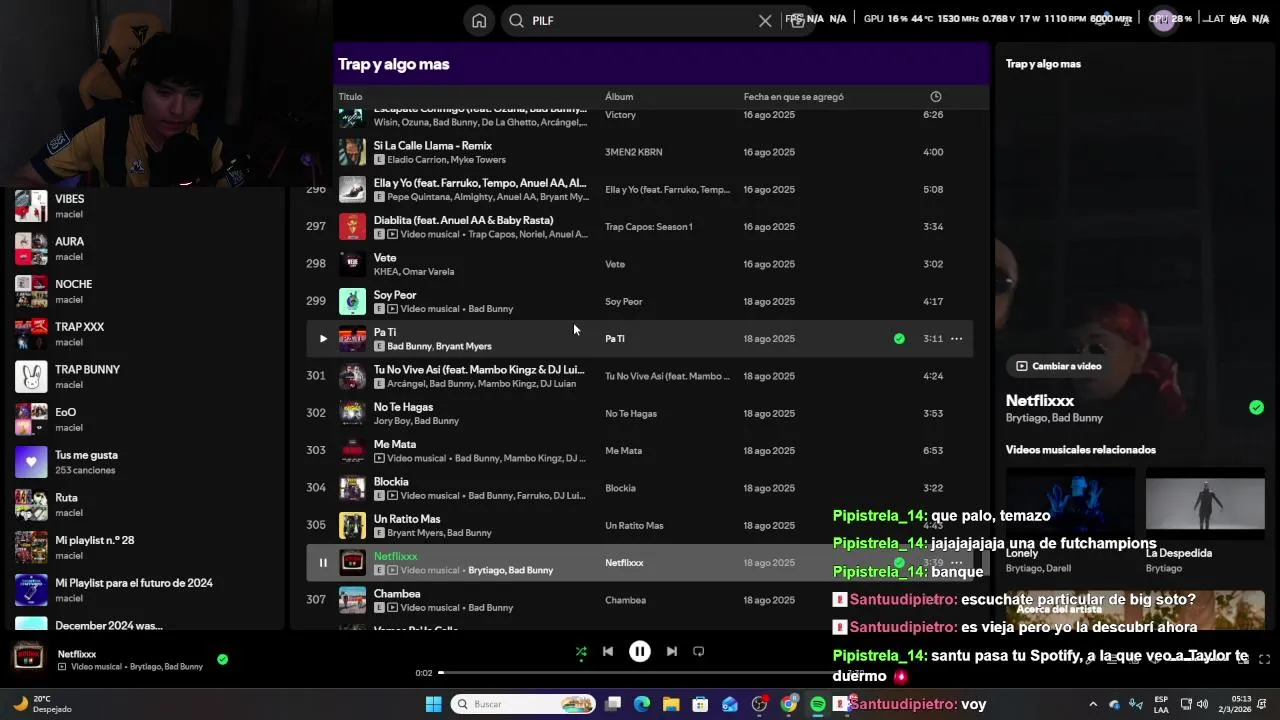
Task: Open more options for Pa Ti row
Action: [956, 339]
